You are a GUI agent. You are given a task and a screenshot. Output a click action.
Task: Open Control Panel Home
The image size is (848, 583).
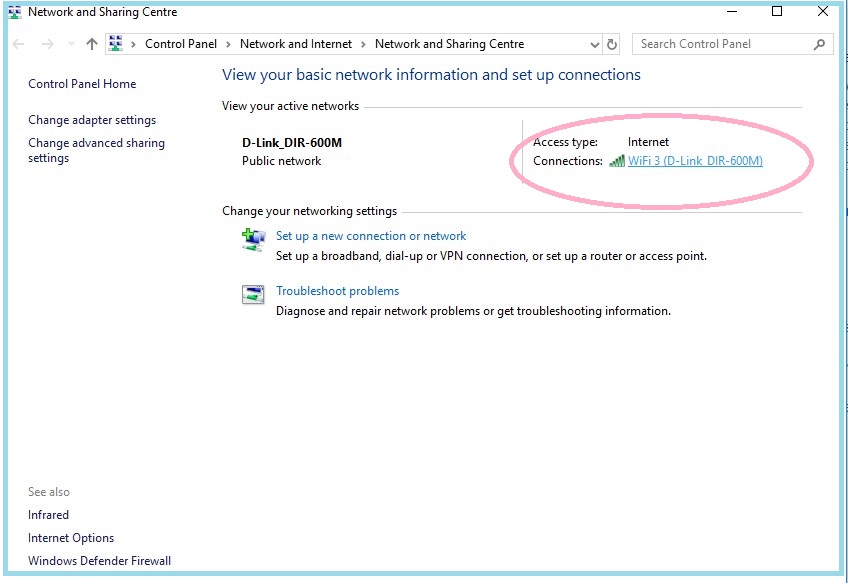pyautogui.click(x=82, y=84)
